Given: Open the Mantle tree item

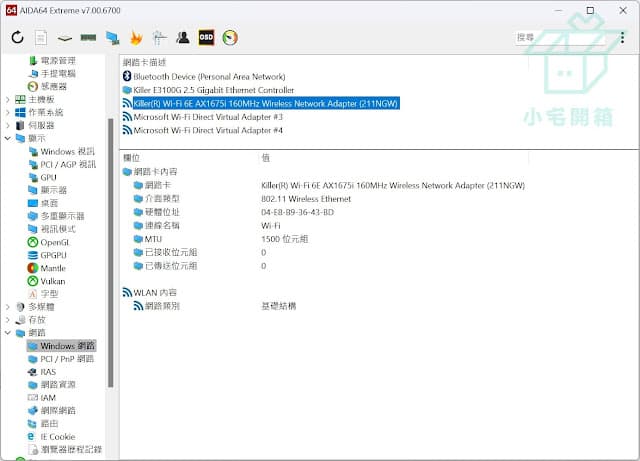Looking at the screenshot, I should [x=53, y=268].
